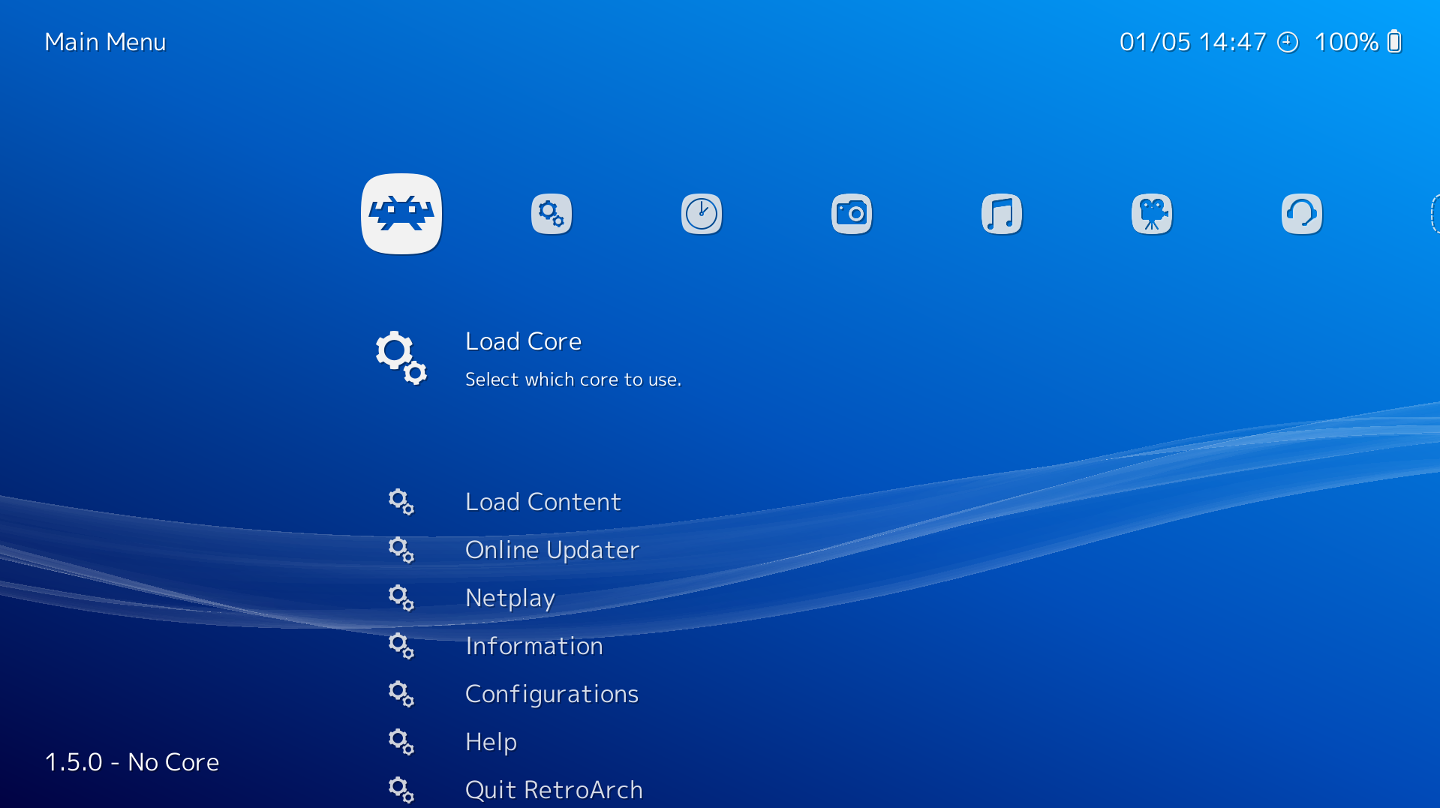Open the Online Updater menu entry
The height and width of the screenshot is (808, 1440).
pos(552,550)
